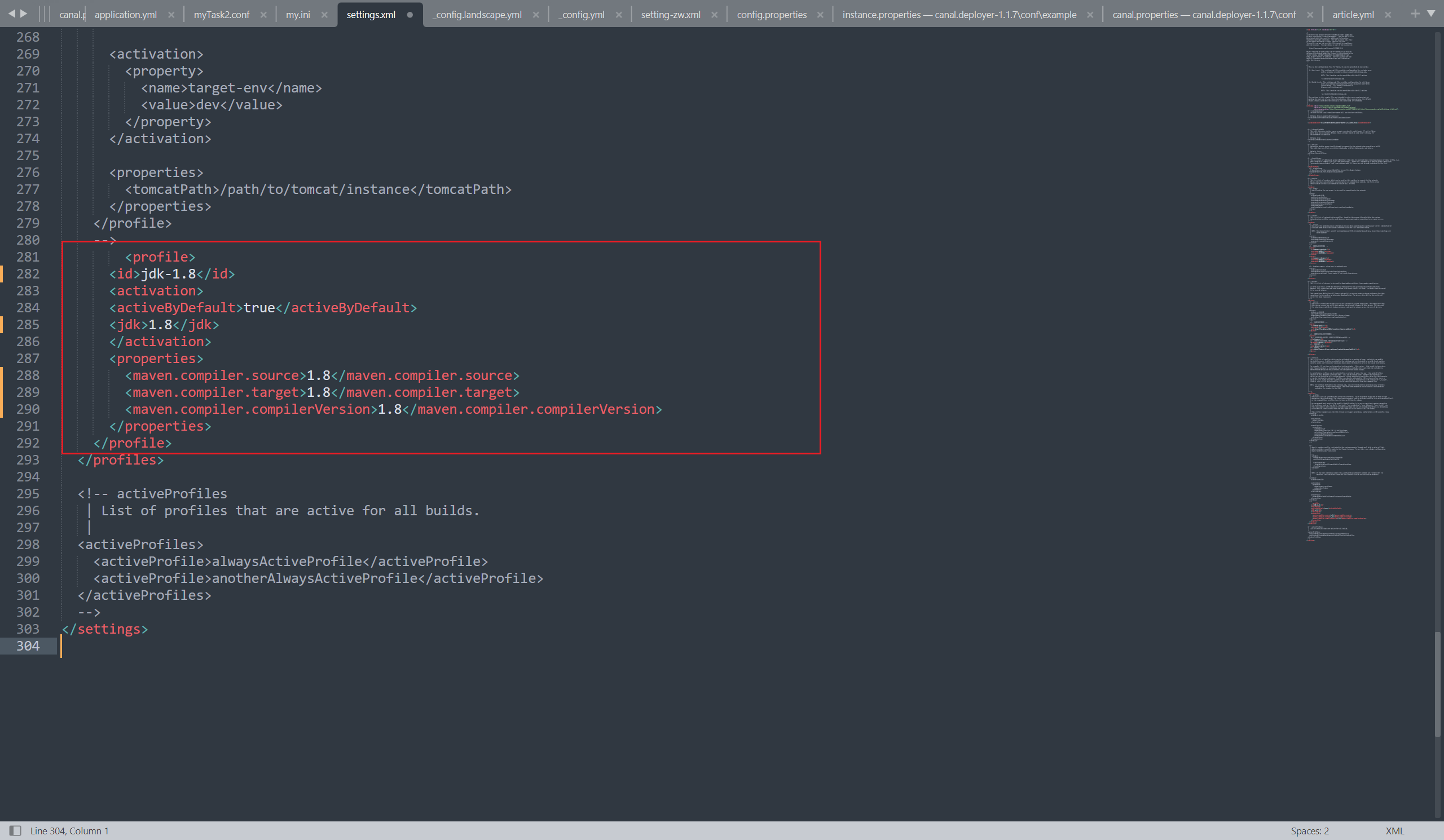Click the maven.compiler.compilerVersion line

[x=393, y=409]
